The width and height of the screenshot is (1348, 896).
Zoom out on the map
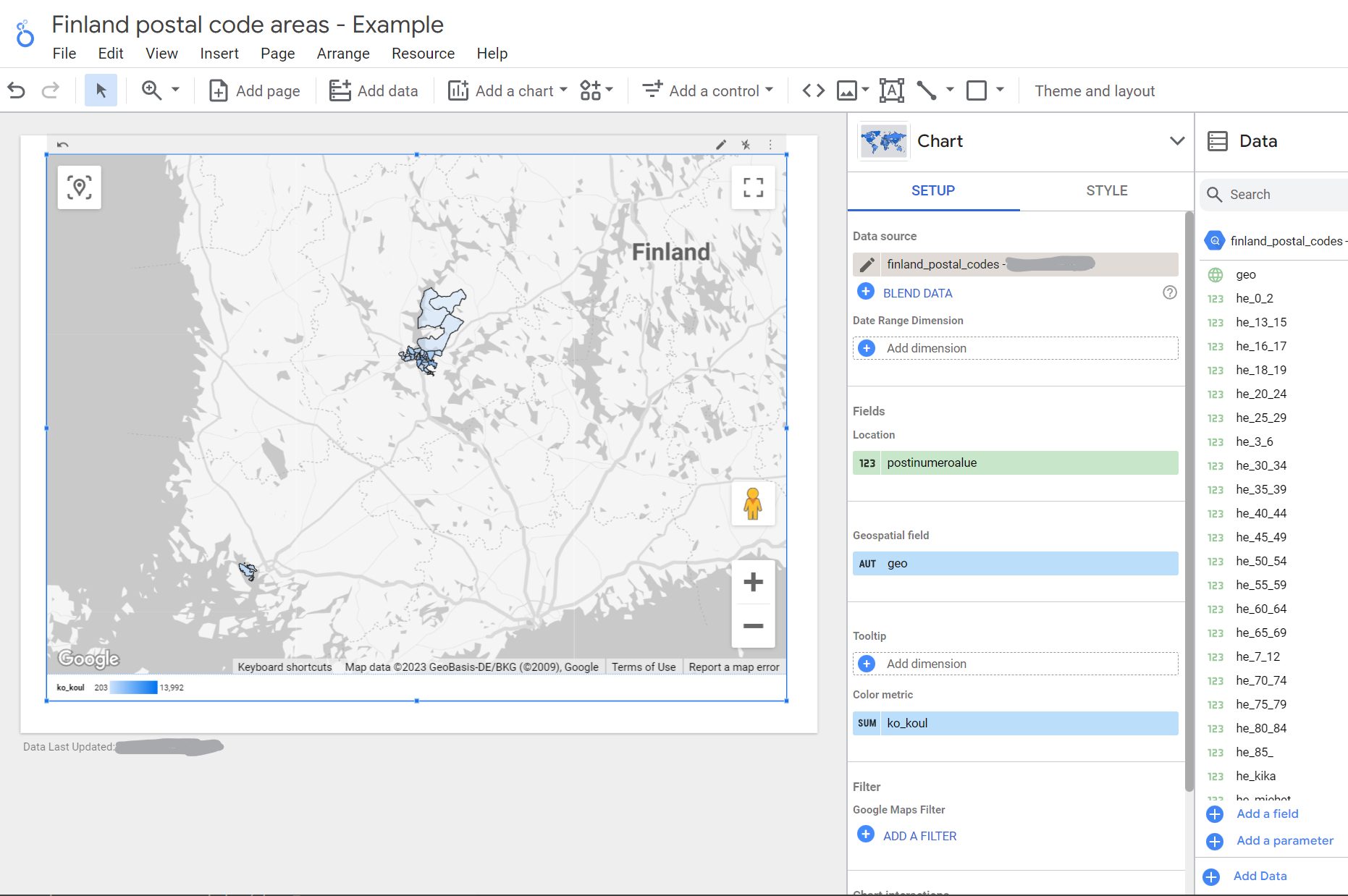click(x=753, y=626)
